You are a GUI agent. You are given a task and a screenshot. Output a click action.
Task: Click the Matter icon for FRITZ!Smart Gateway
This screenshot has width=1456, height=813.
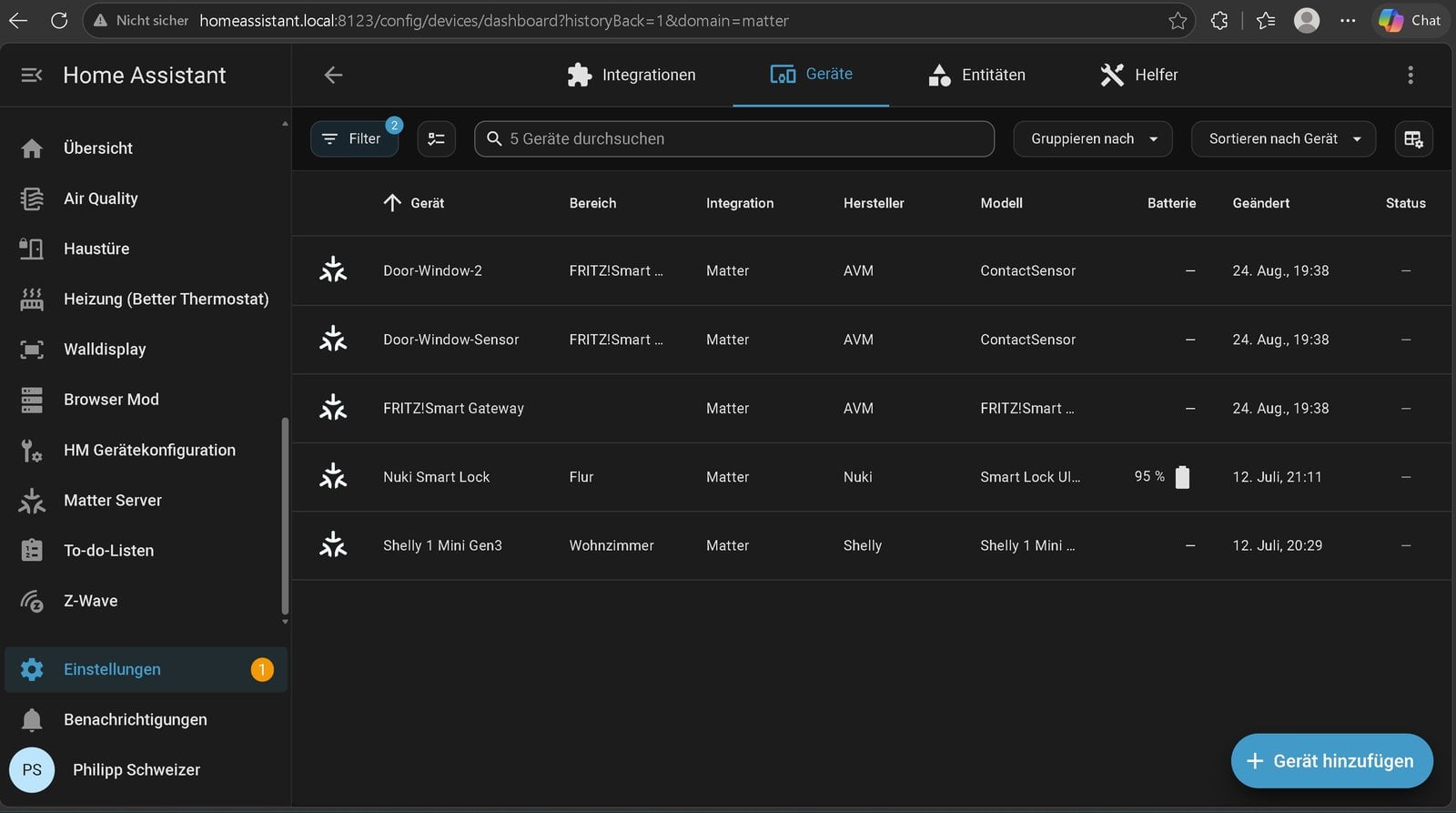click(x=333, y=408)
